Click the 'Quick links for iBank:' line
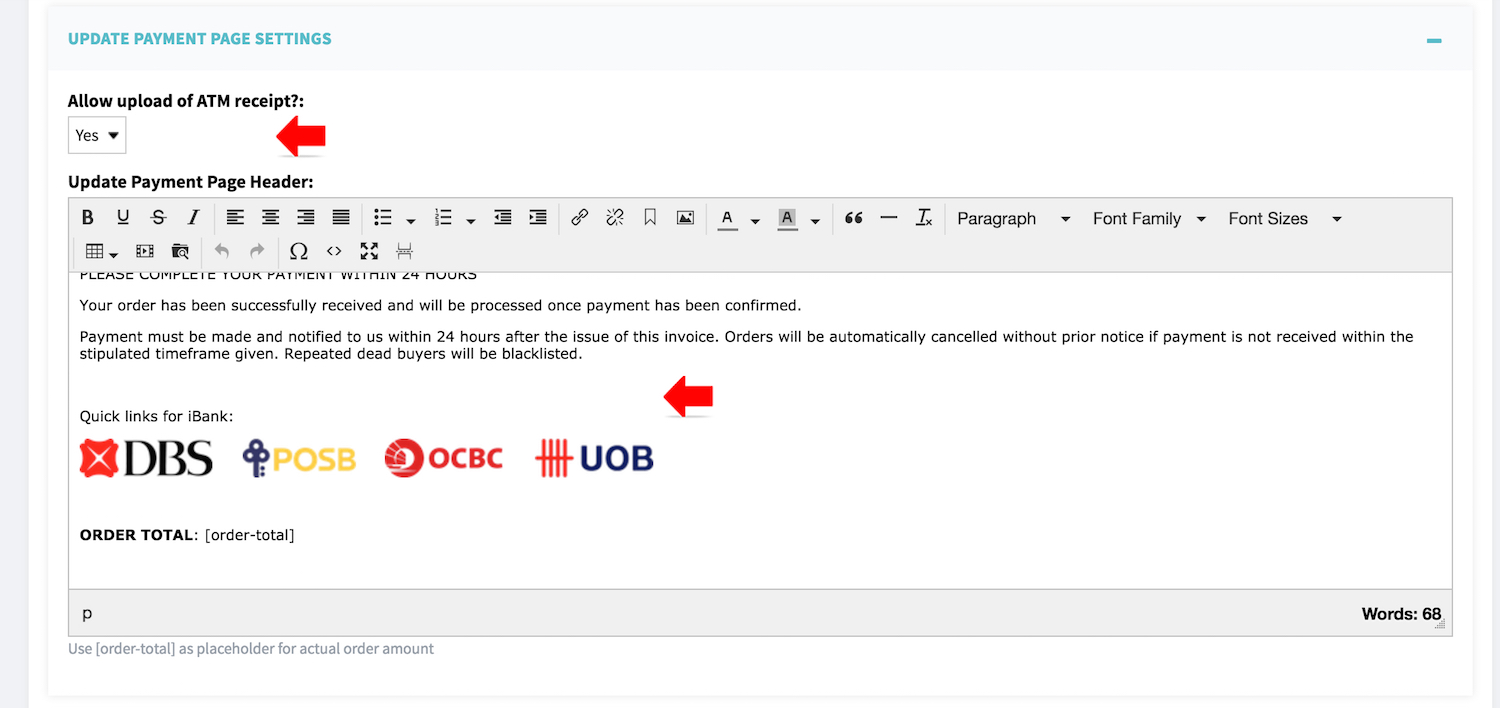The image size is (1500, 708). pyautogui.click(x=156, y=416)
